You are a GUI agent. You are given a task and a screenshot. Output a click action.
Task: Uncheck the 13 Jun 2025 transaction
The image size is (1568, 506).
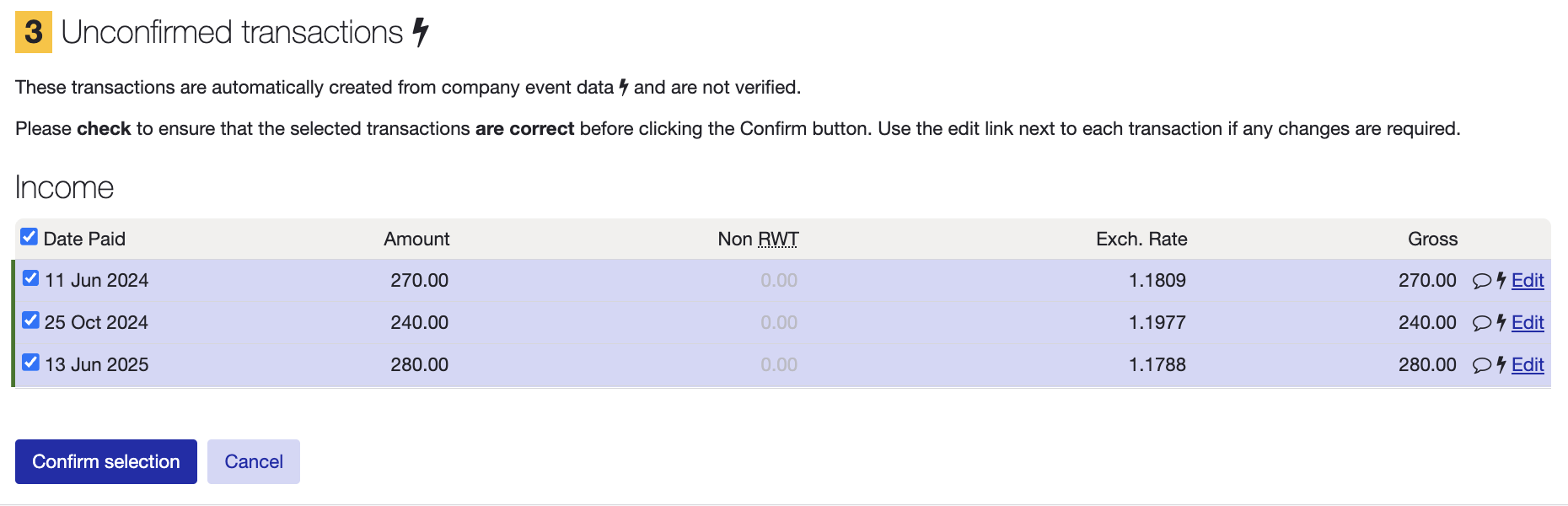(x=30, y=363)
